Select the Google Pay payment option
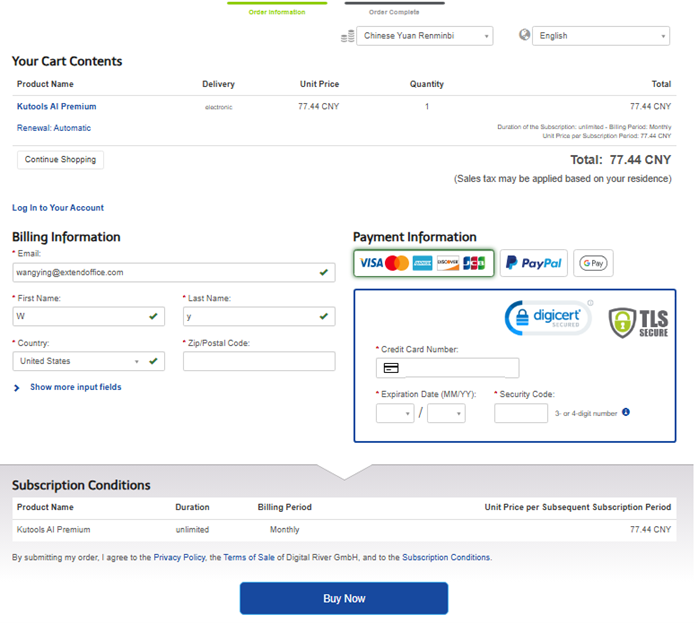The image size is (698, 623). (x=593, y=263)
